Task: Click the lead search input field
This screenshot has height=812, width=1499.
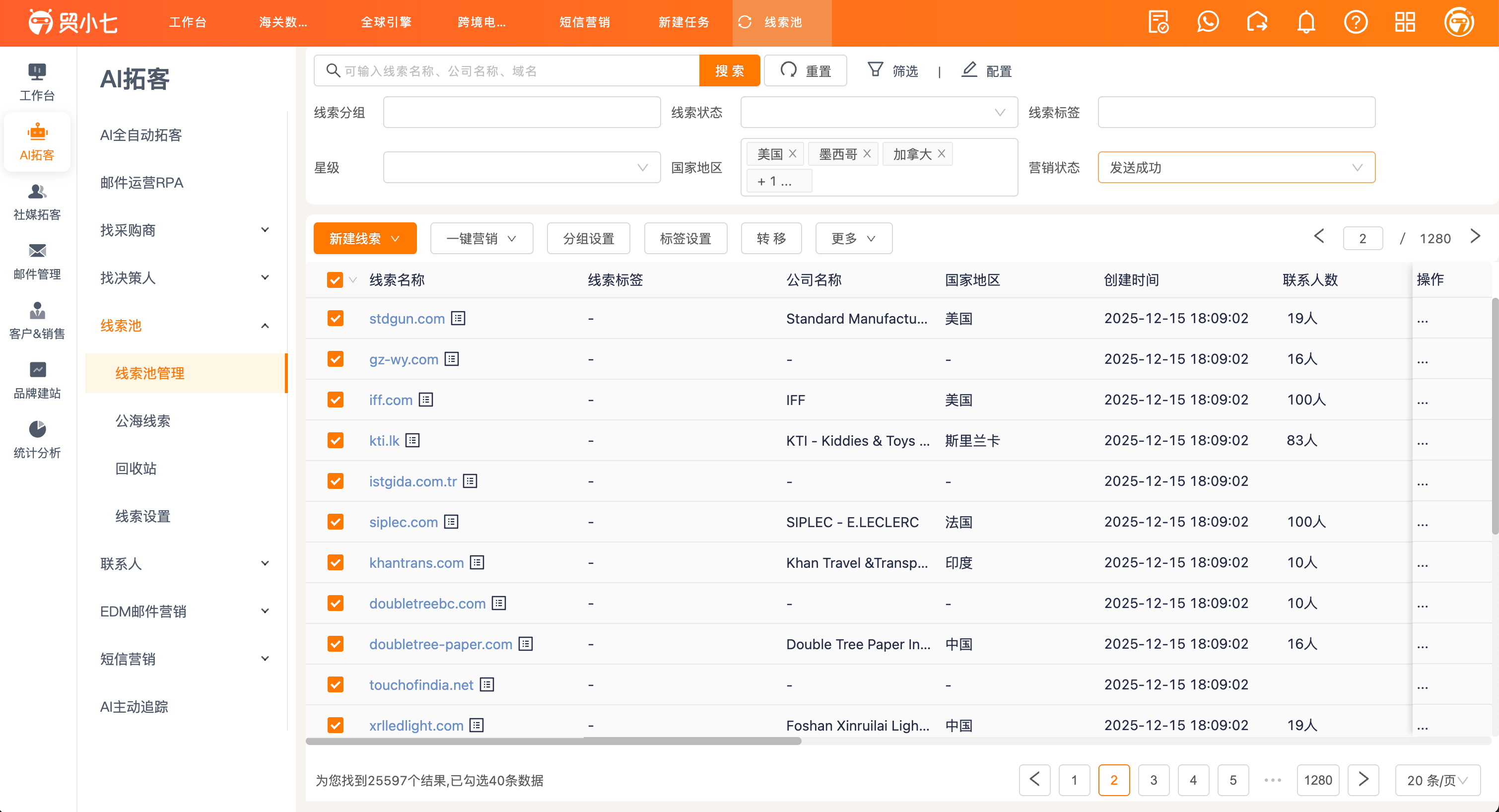Action: [506, 71]
